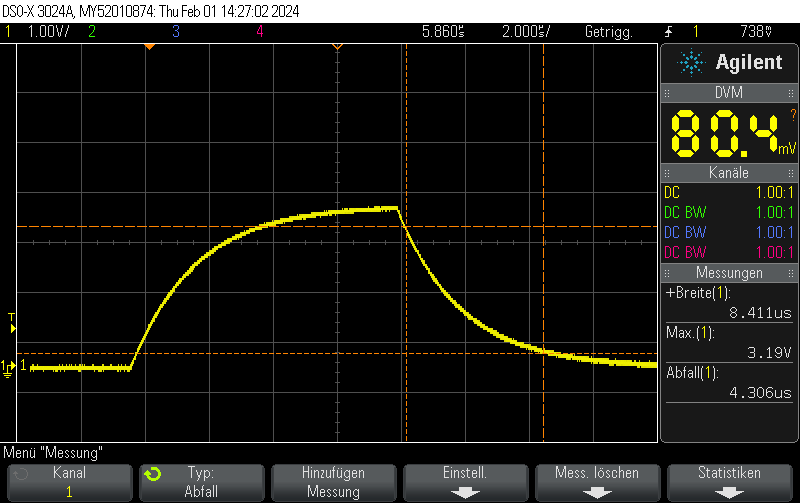This screenshot has height=503, width=800.
Task: Click the Agilent starburst logo icon
Action: tap(691, 62)
